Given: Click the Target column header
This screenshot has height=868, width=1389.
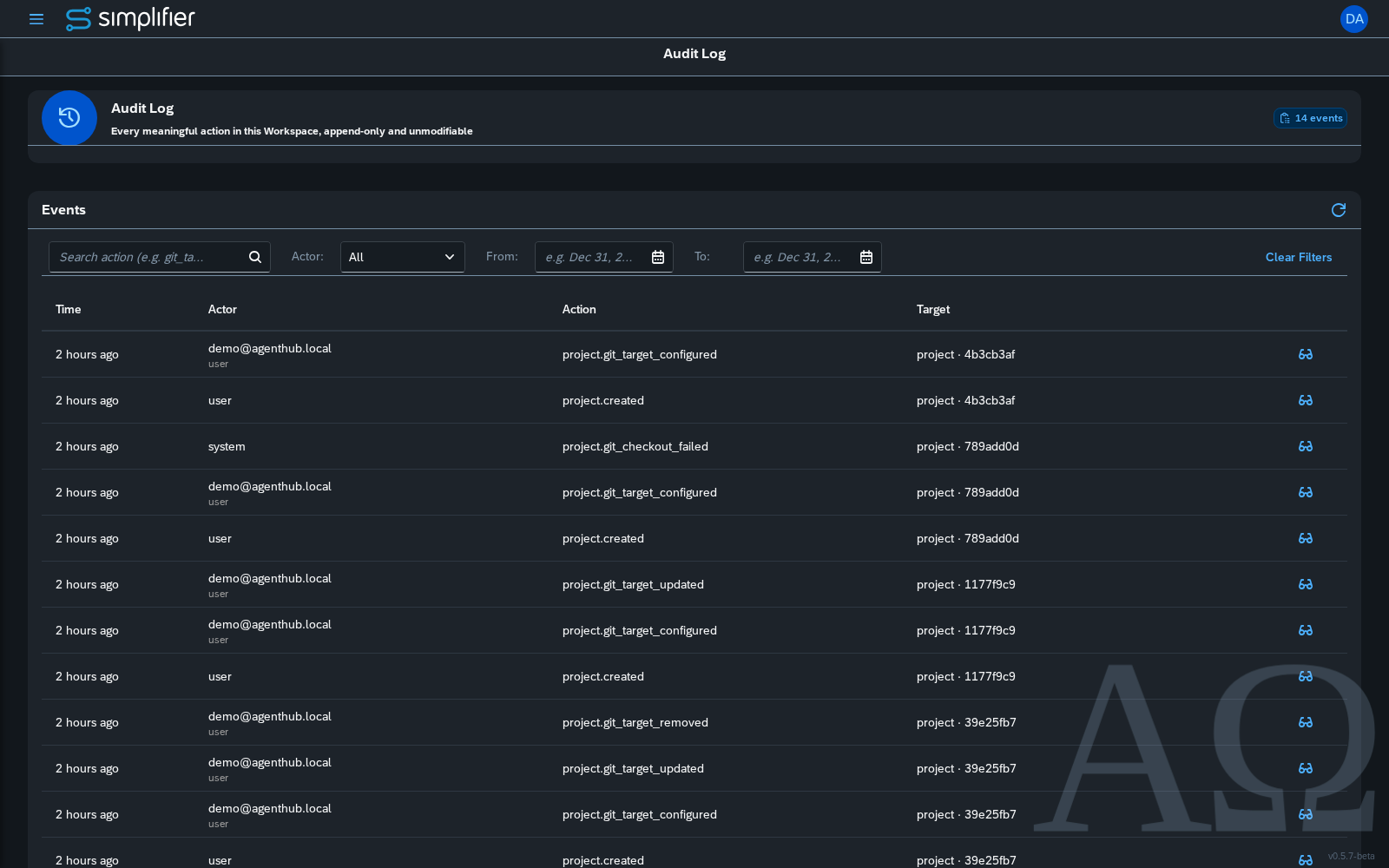Looking at the screenshot, I should coord(933,309).
